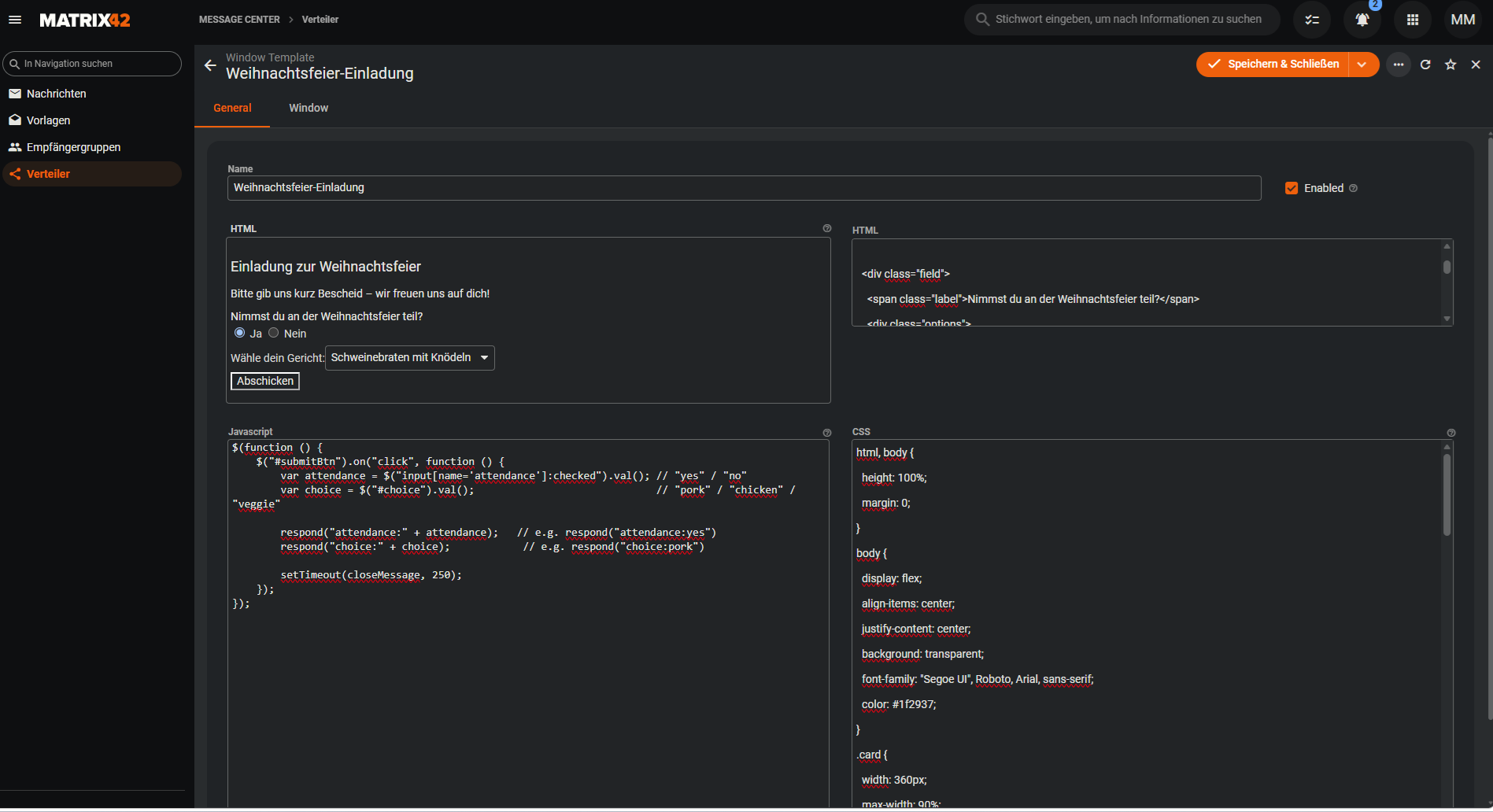Click the Matrix42 logo
Viewport: 1493px width, 812px height.
point(85,20)
